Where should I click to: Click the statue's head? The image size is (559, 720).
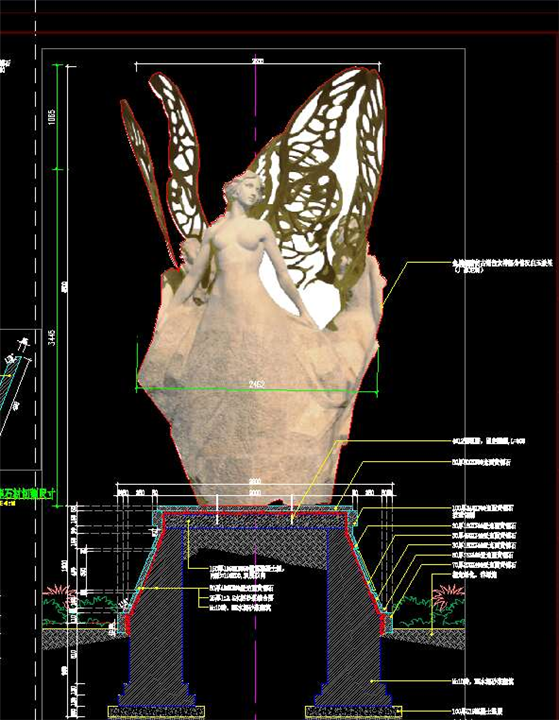point(244,187)
